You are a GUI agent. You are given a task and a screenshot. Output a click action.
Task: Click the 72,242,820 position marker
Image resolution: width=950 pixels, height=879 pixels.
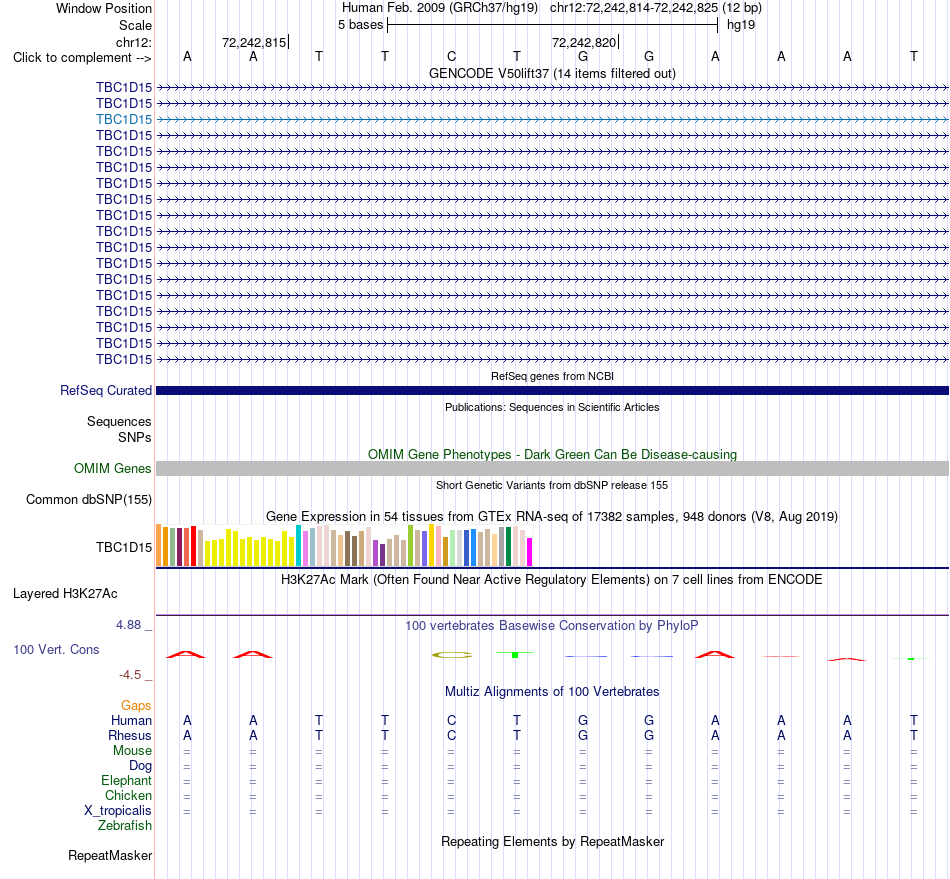(585, 42)
